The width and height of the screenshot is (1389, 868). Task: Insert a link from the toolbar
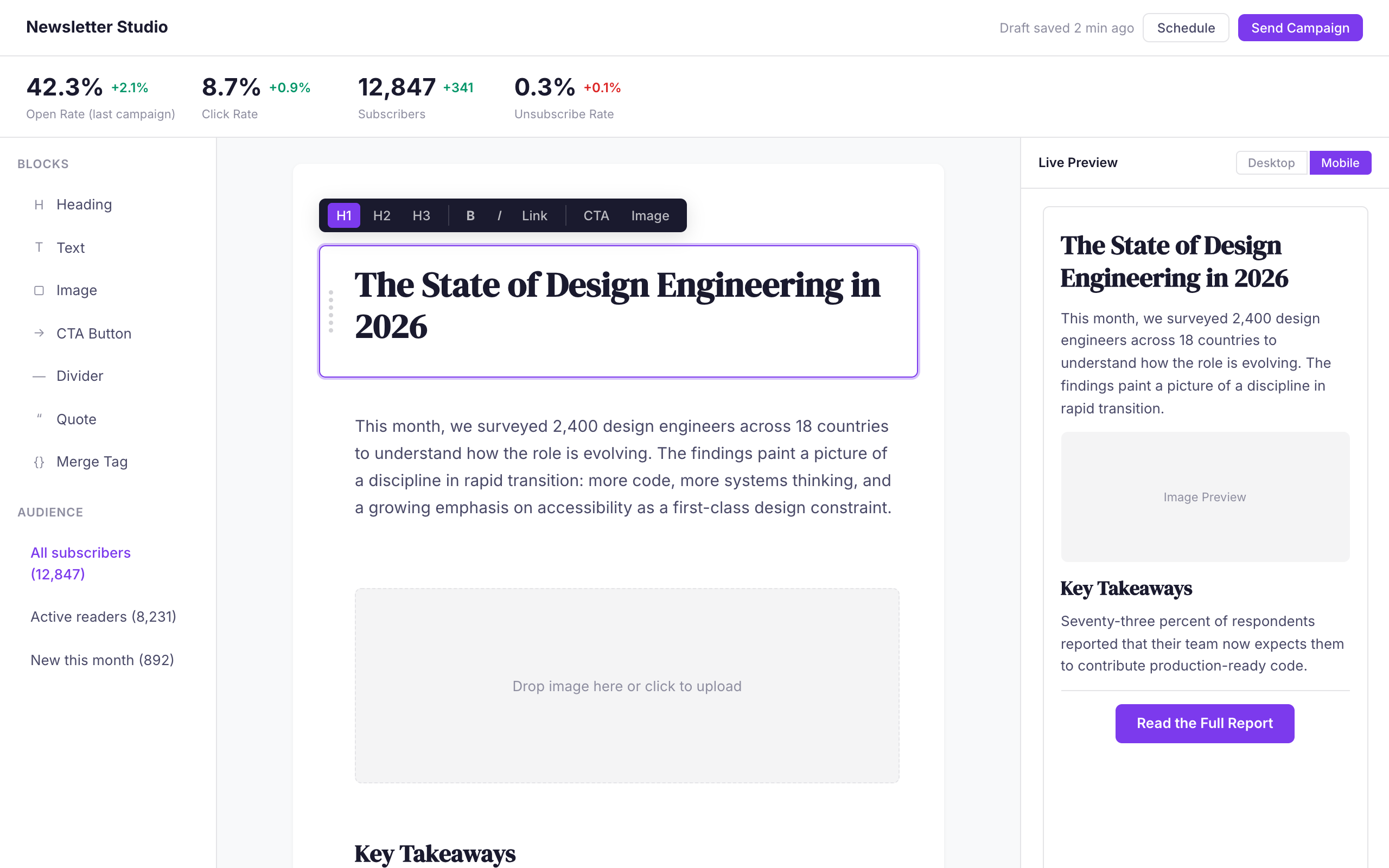click(534, 216)
